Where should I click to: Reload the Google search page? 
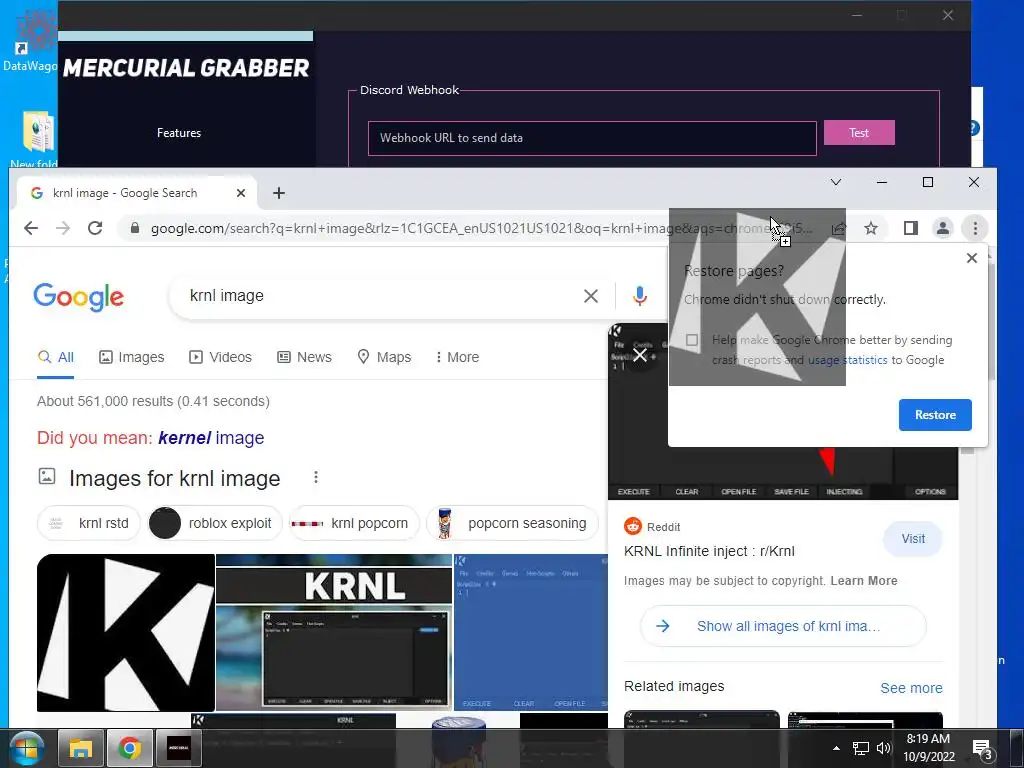tap(95, 228)
